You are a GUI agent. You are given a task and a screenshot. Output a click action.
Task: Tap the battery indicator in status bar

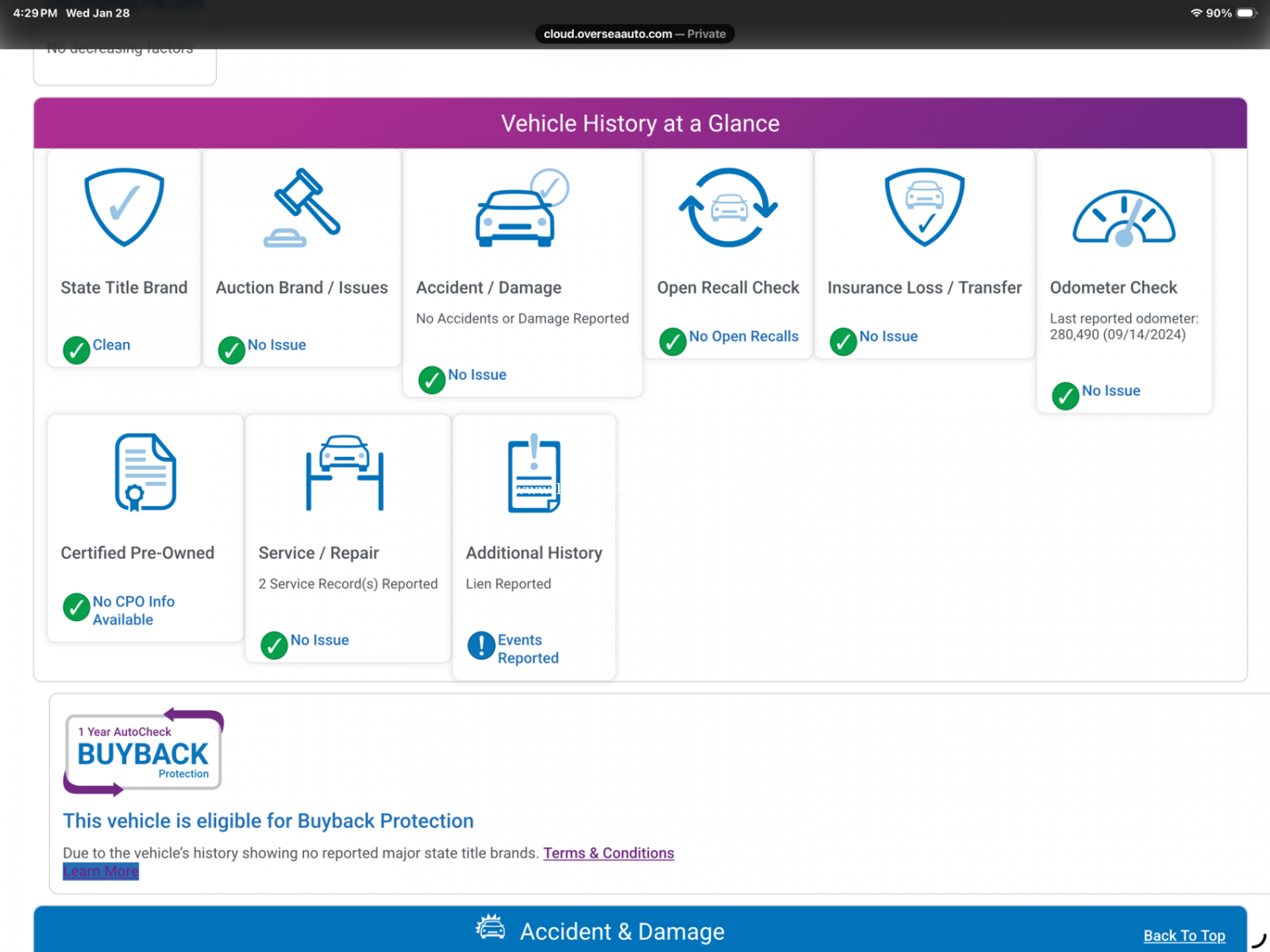point(1245,14)
